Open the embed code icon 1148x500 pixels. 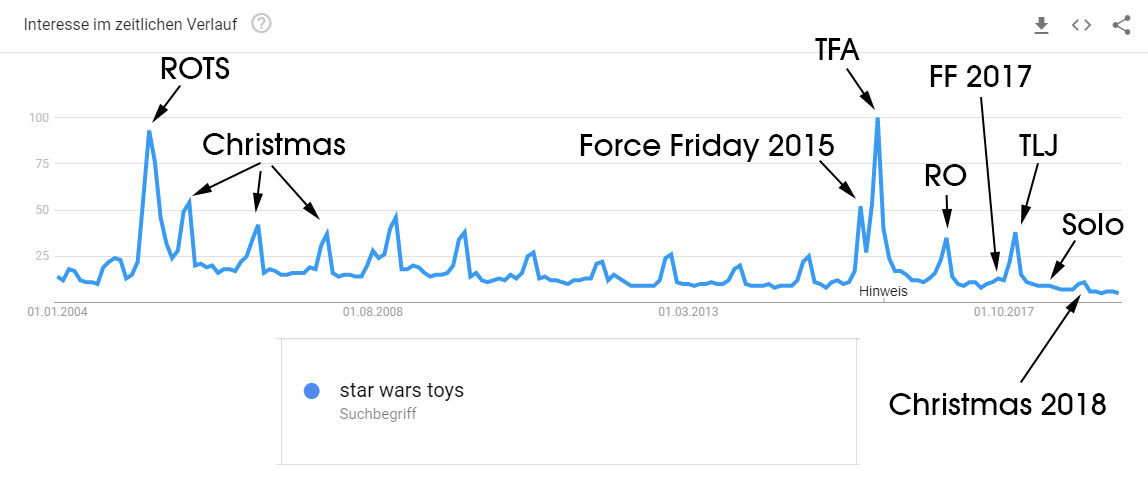pos(1081,25)
